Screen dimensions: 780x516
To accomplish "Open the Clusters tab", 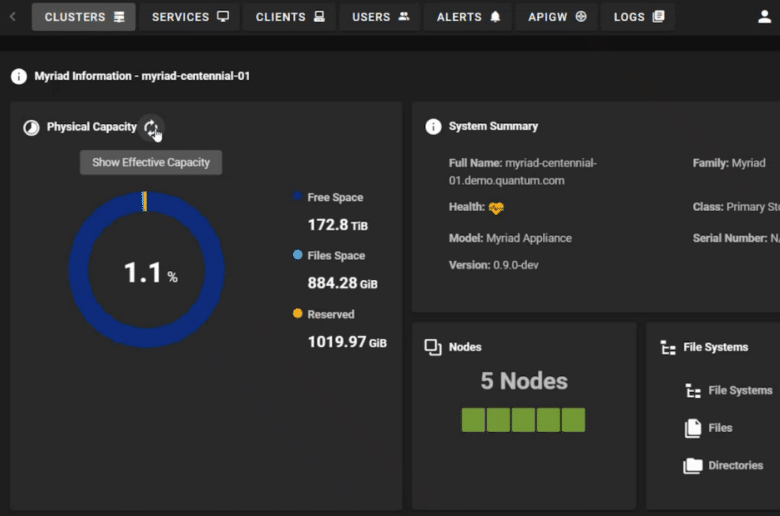I will point(84,17).
